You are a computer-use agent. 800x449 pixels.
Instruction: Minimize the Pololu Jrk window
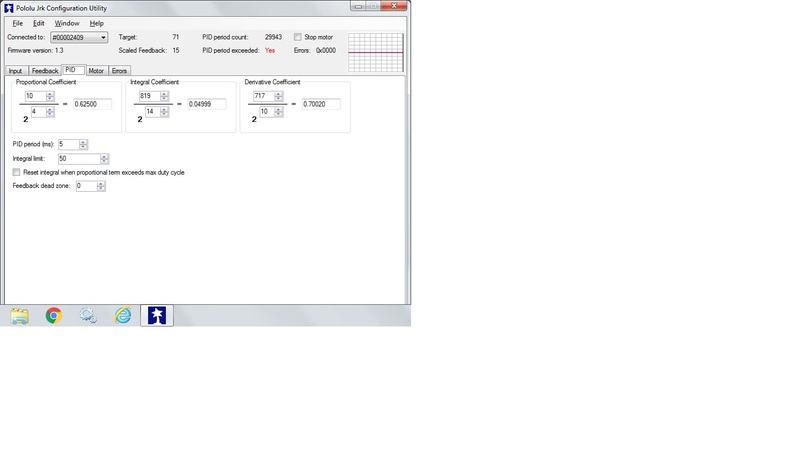[x=358, y=6]
